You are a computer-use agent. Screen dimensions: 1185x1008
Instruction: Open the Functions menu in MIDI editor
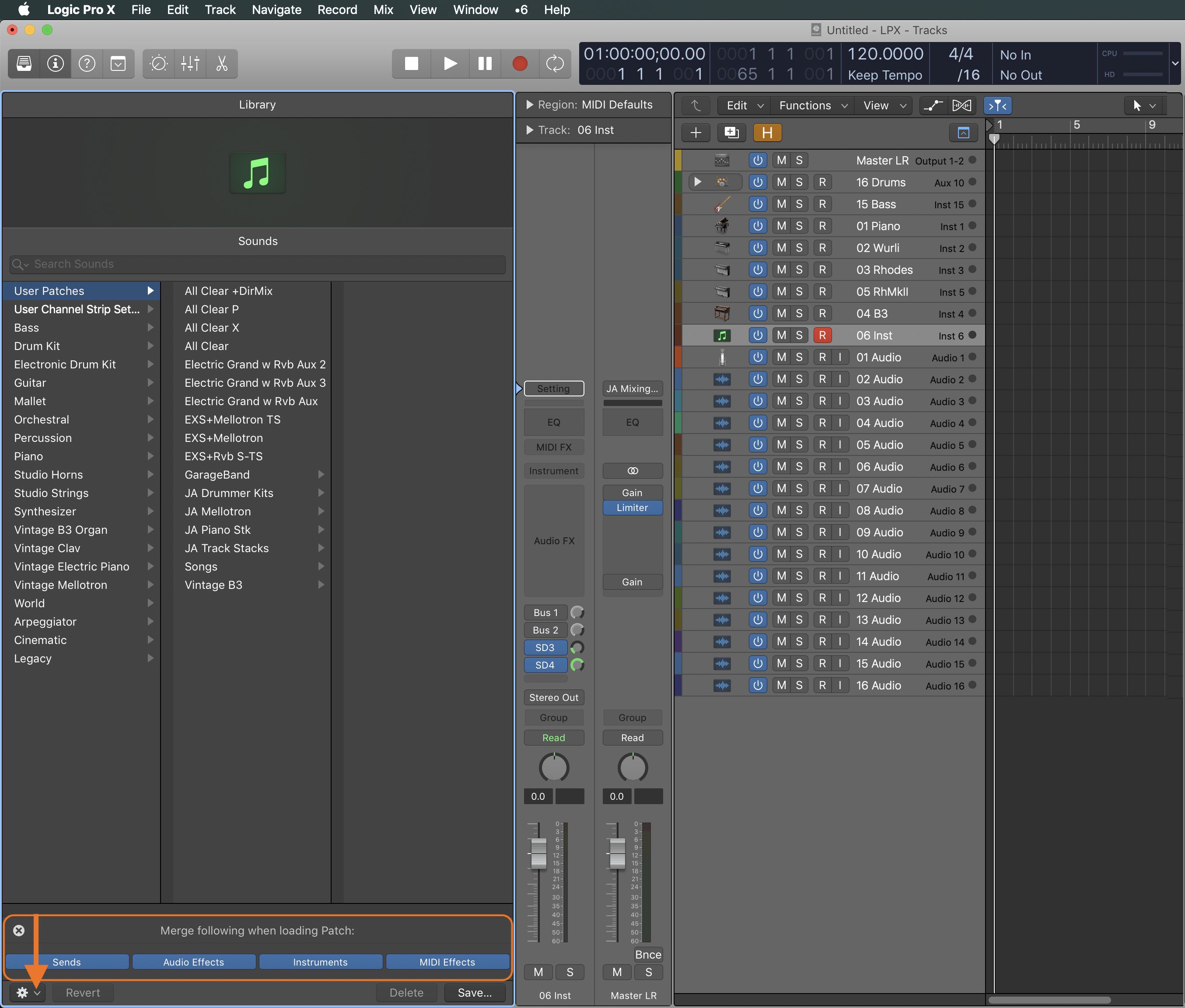(807, 104)
